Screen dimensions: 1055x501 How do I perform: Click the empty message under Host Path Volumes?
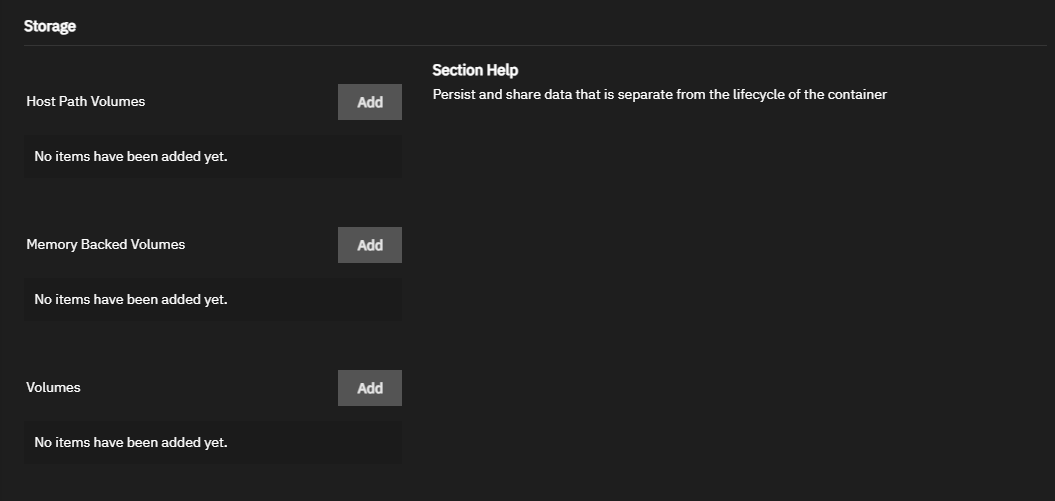click(x=131, y=156)
